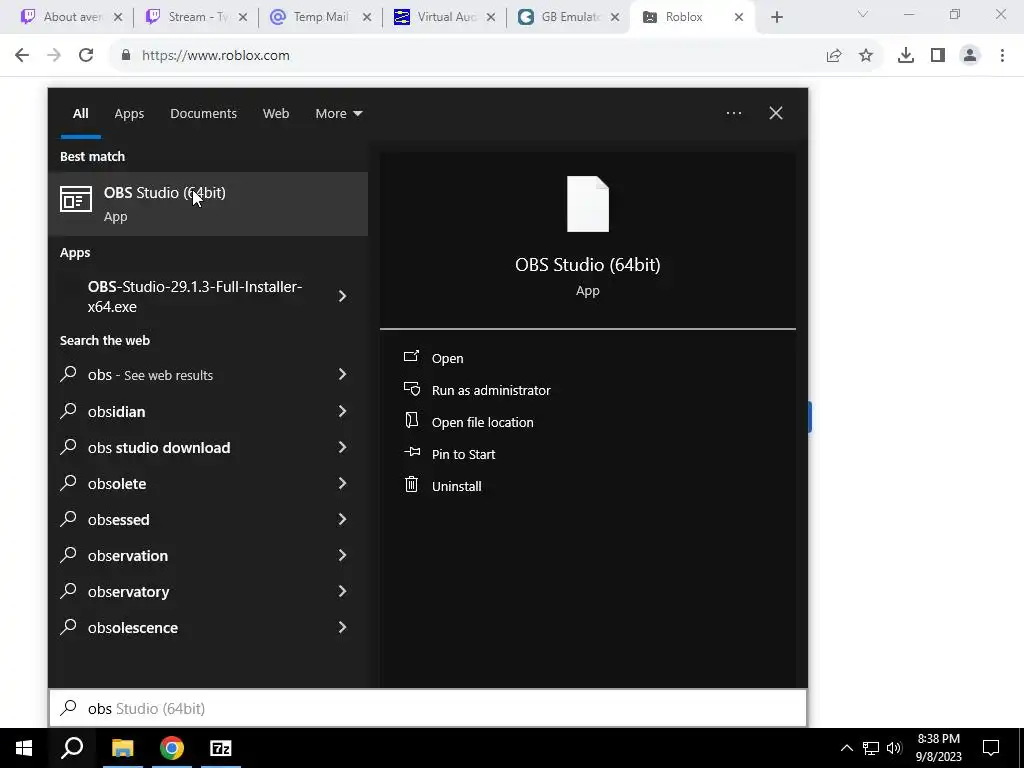Open the Windows Start menu
The image size is (1024, 768).
tap(24, 748)
